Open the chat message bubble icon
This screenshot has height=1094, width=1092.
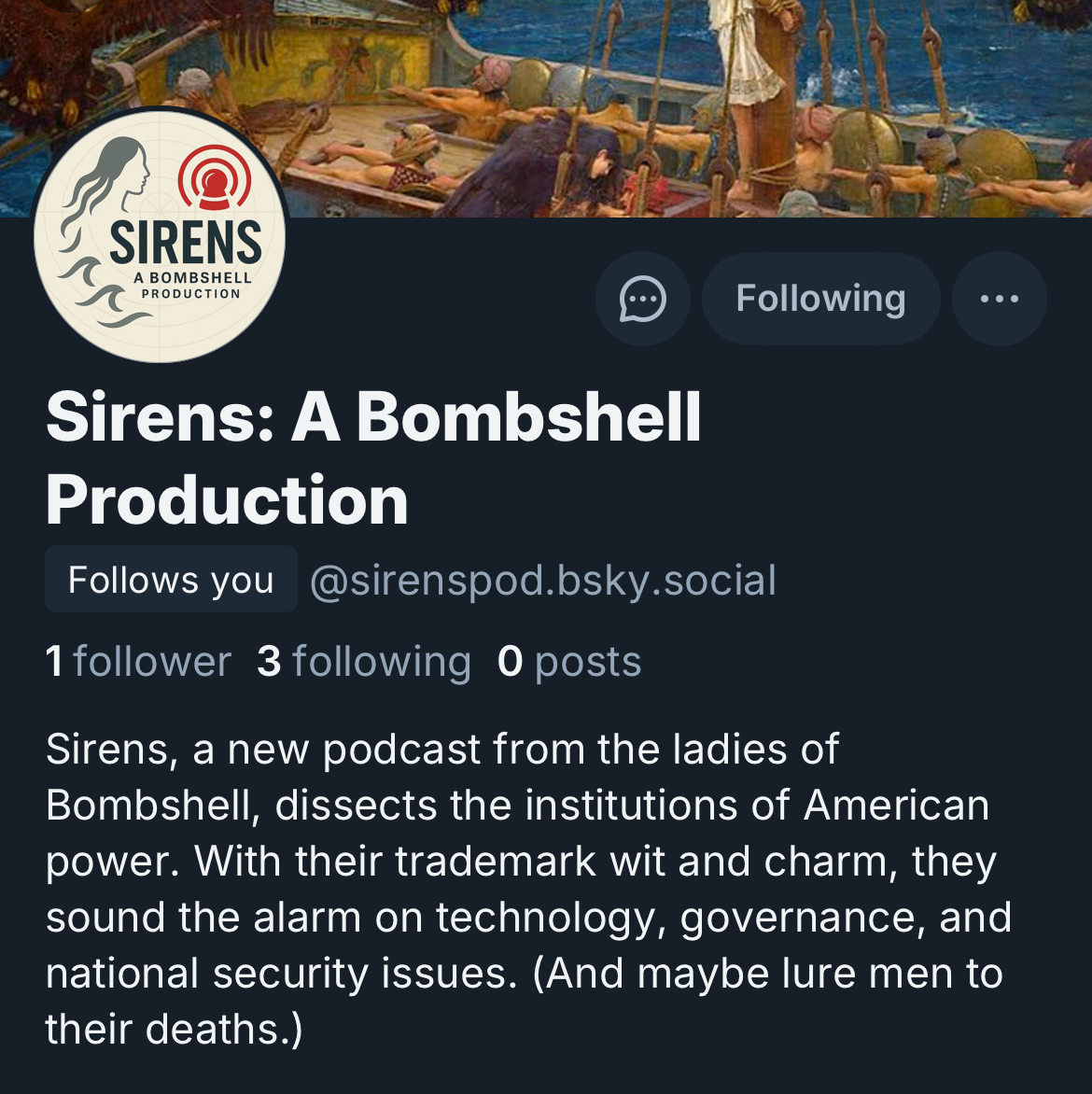(642, 300)
